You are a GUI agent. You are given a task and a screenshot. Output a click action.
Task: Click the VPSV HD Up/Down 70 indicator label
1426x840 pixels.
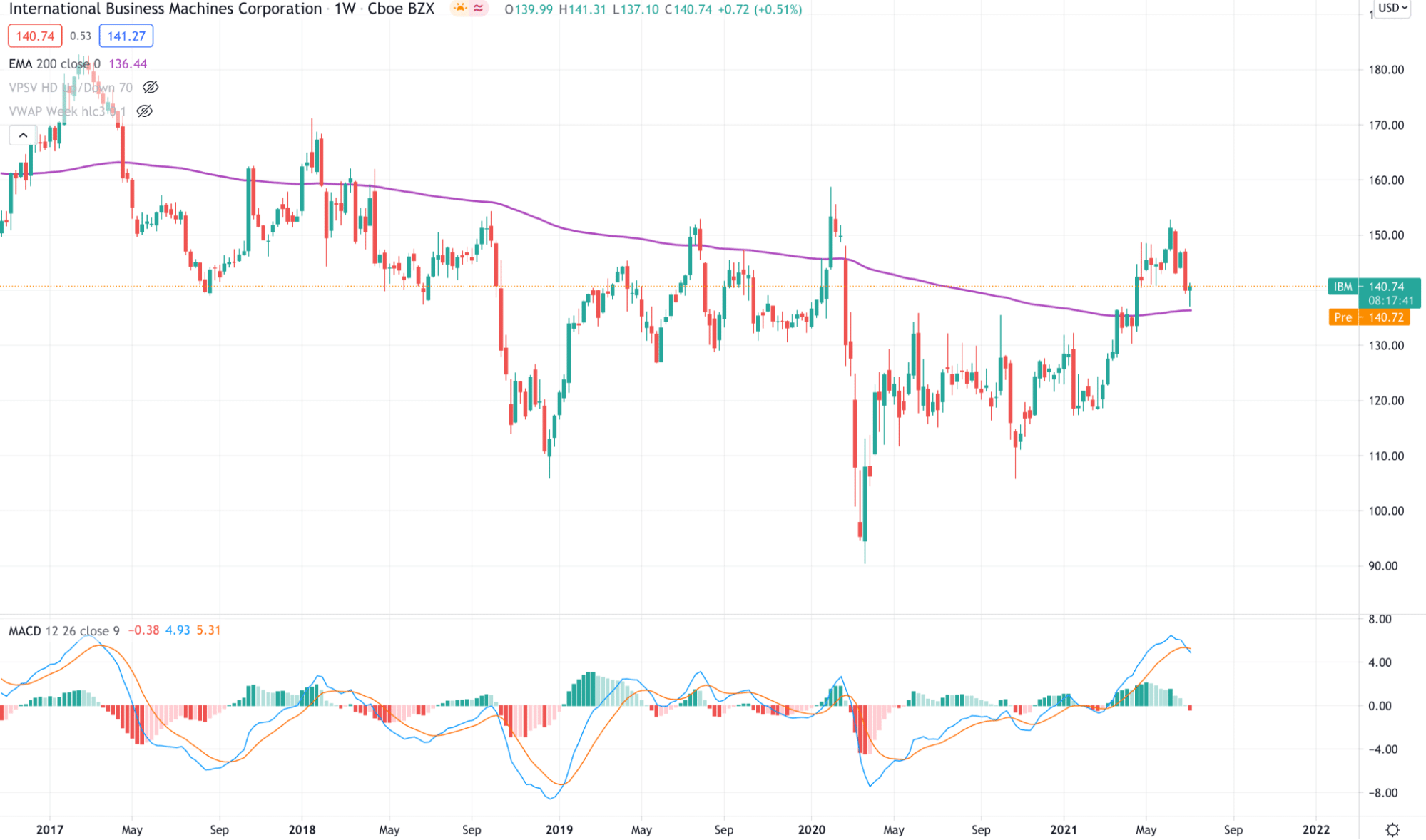click(x=71, y=87)
